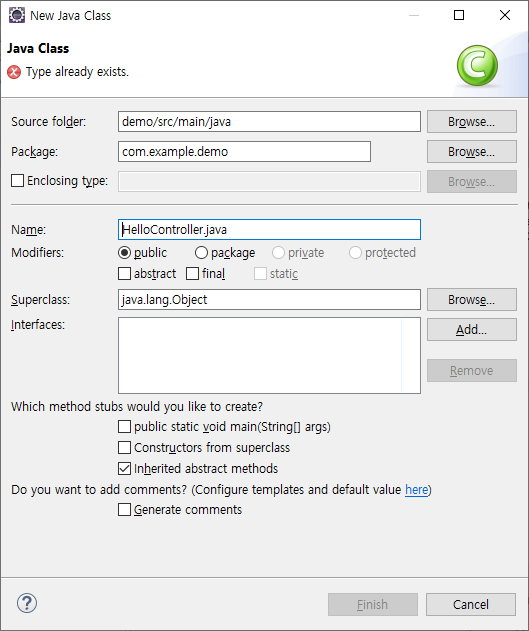Click the 'Do you want to add comments?' text
This screenshot has width=529, height=631.
tap(99, 490)
